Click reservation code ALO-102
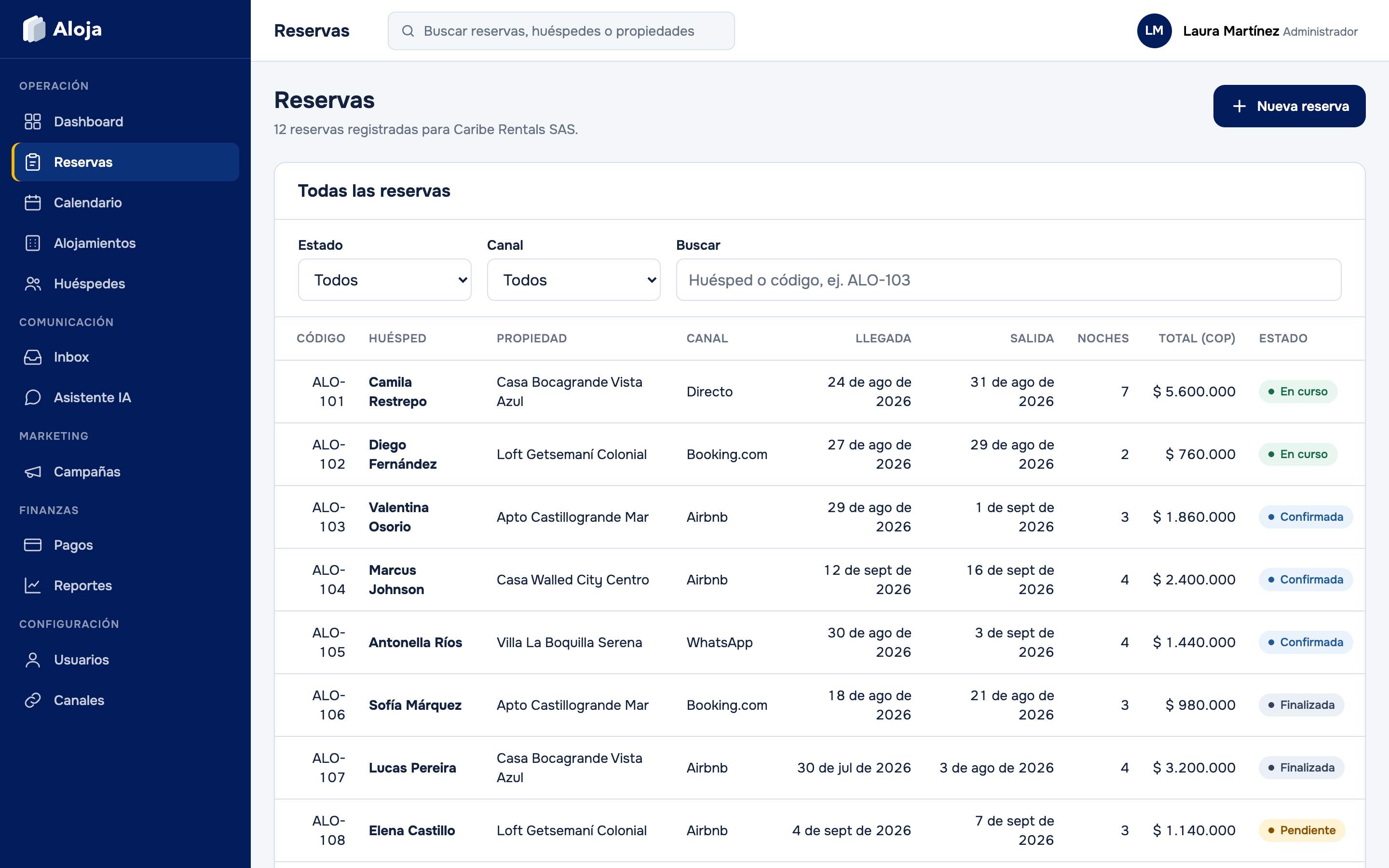This screenshot has width=1389, height=868. tap(329, 454)
